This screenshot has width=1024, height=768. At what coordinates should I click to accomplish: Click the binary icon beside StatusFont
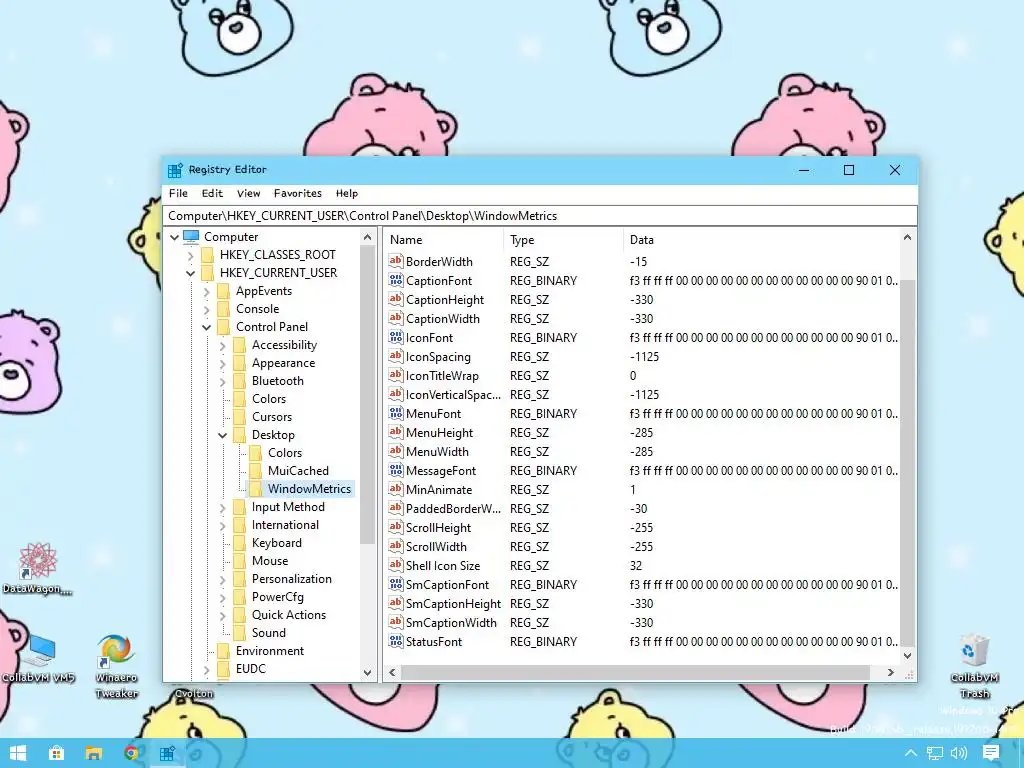396,641
